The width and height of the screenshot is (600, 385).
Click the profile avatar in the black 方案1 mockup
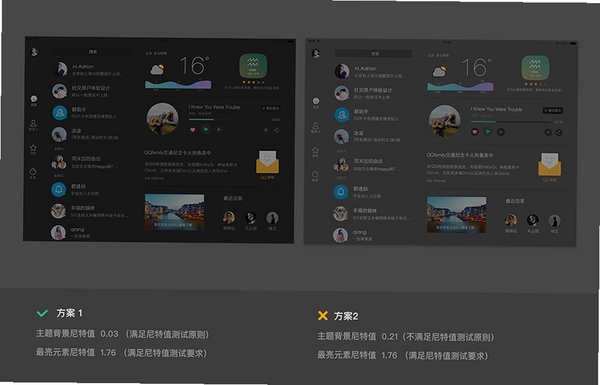click(x=34, y=52)
